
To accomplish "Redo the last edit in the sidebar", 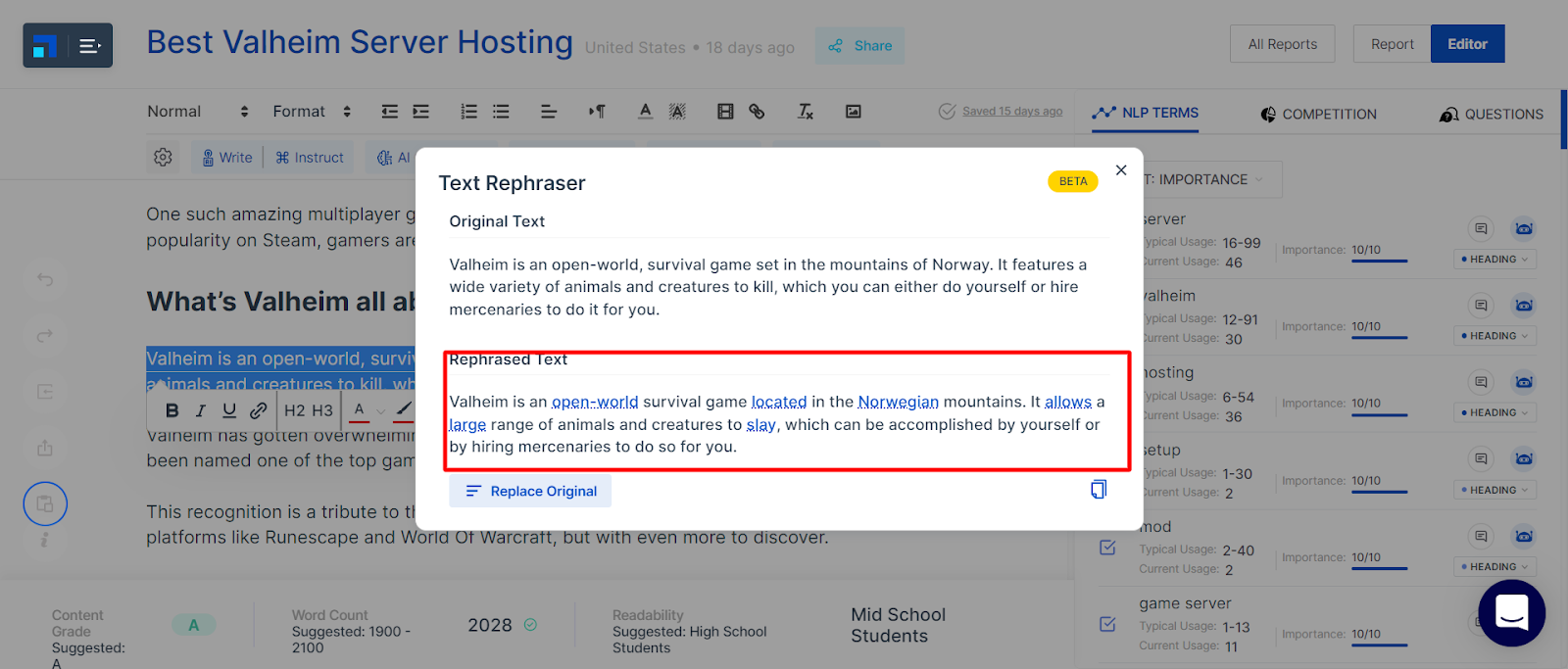I will 45,336.
